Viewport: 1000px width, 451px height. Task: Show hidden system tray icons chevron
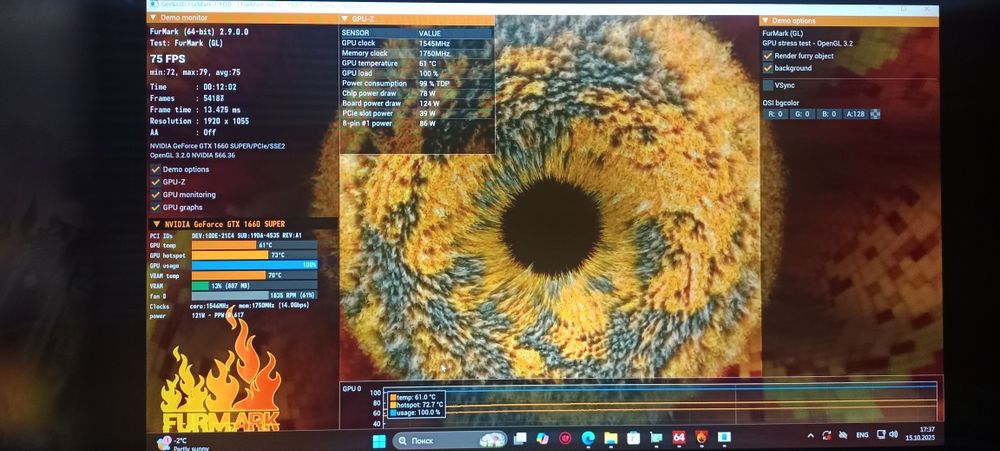[x=811, y=436]
